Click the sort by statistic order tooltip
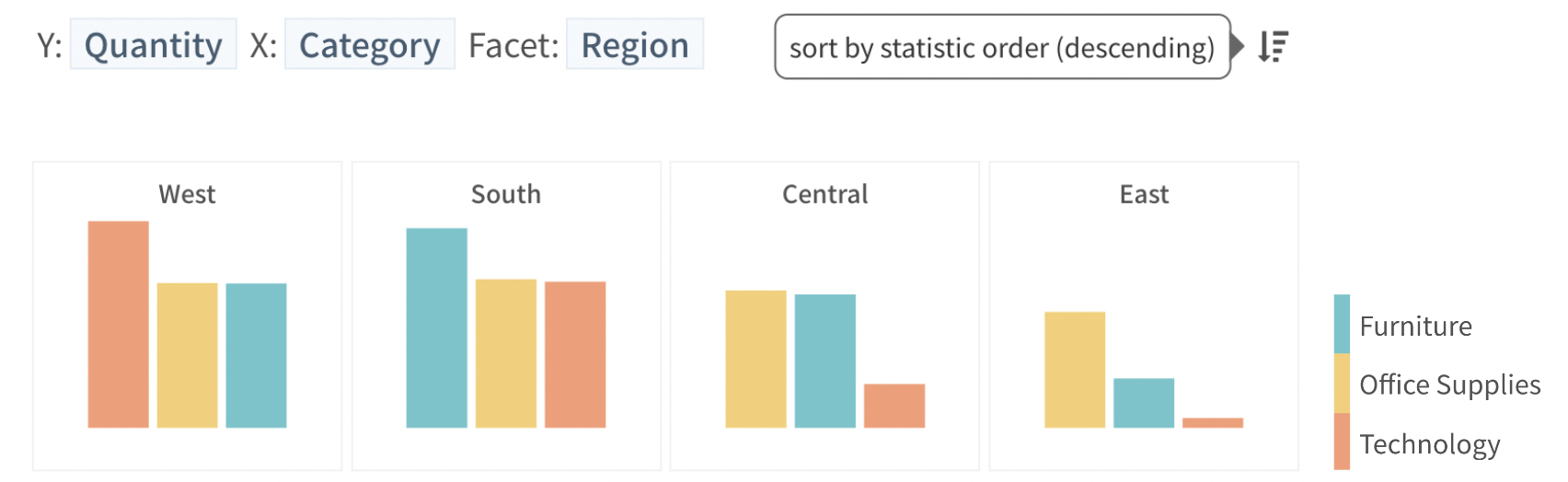 1002,47
